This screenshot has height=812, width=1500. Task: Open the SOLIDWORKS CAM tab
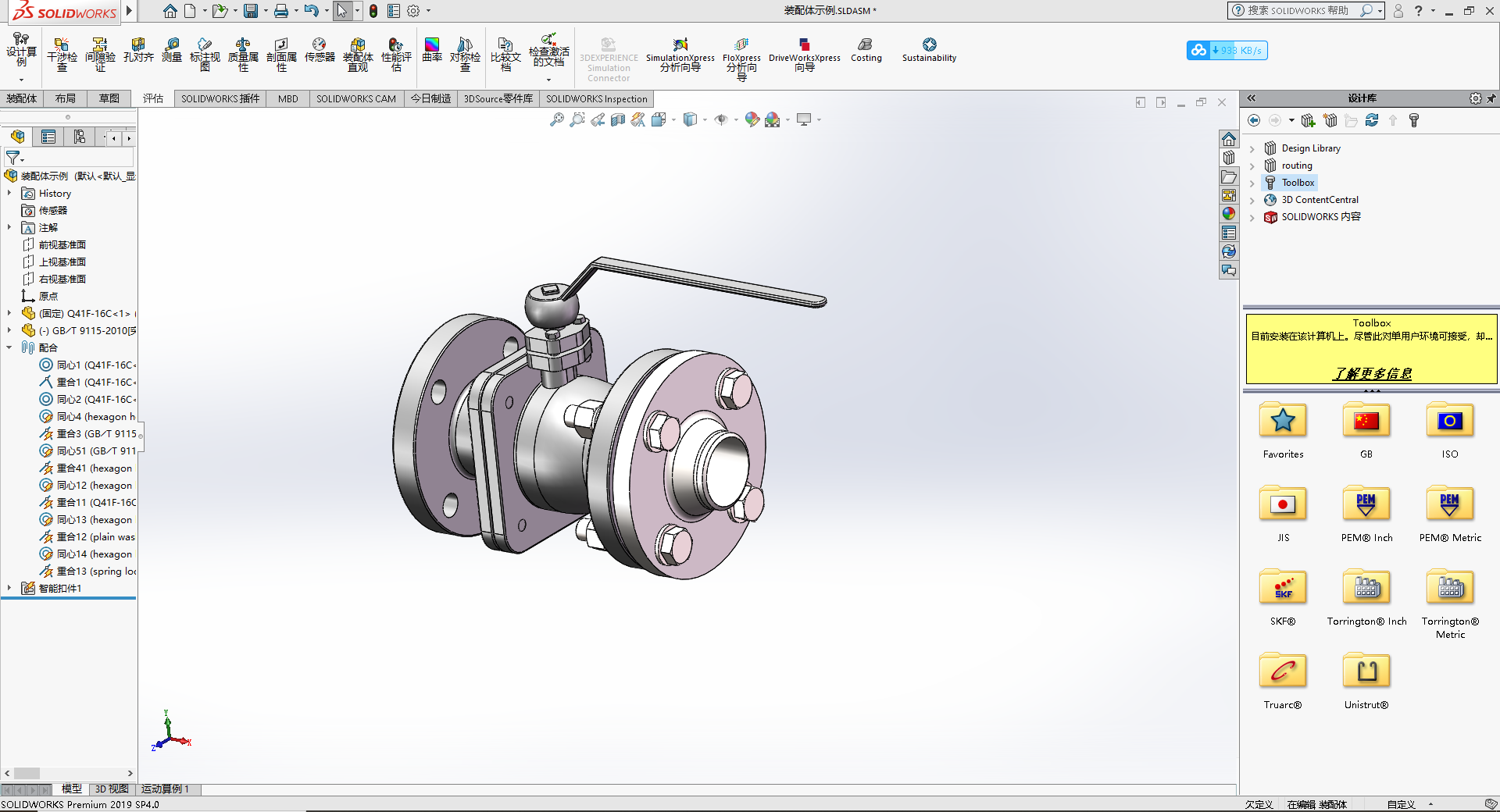point(356,98)
